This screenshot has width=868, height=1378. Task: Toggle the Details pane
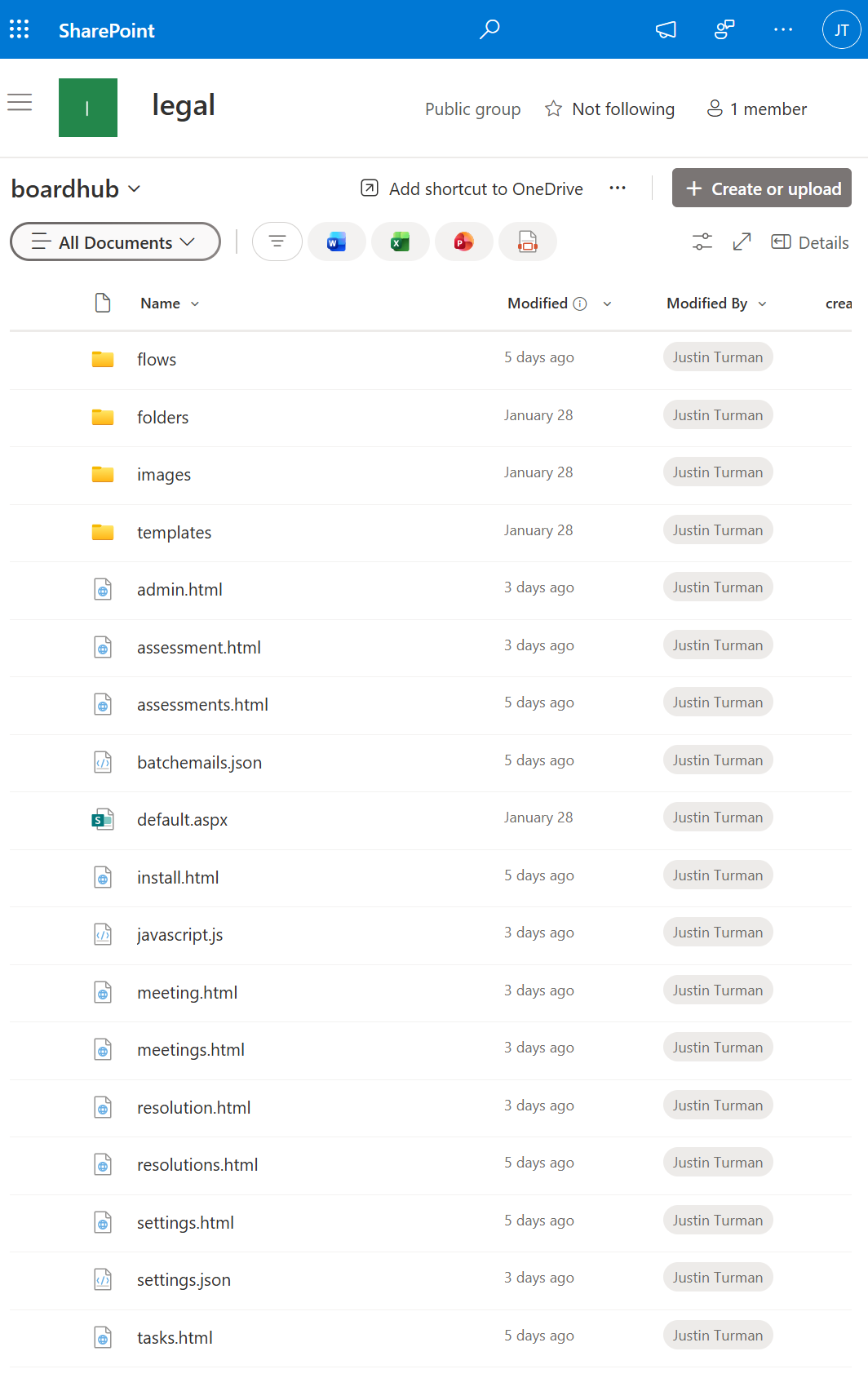[810, 242]
